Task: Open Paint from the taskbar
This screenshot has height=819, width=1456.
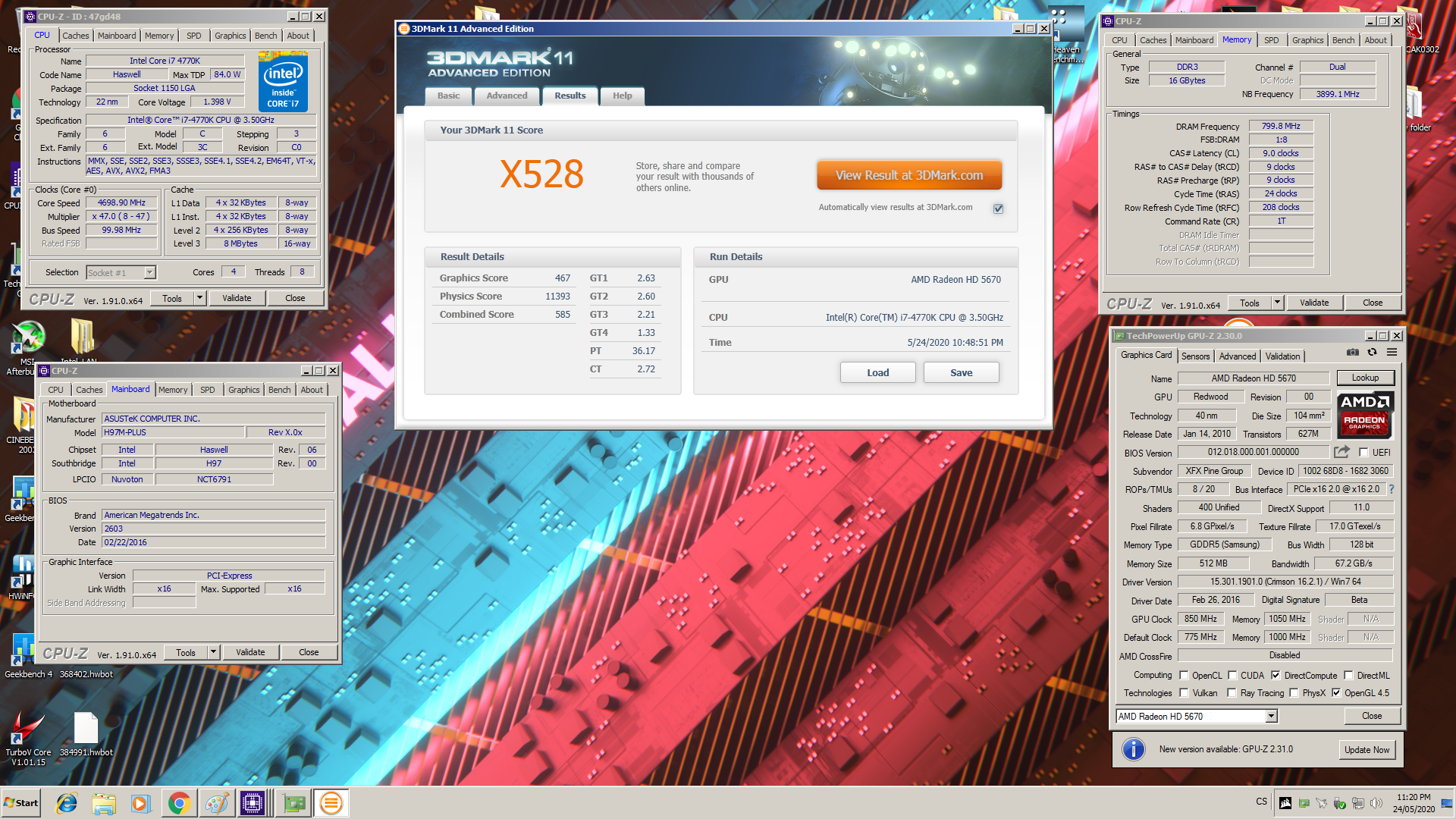Action: (217, 803)
